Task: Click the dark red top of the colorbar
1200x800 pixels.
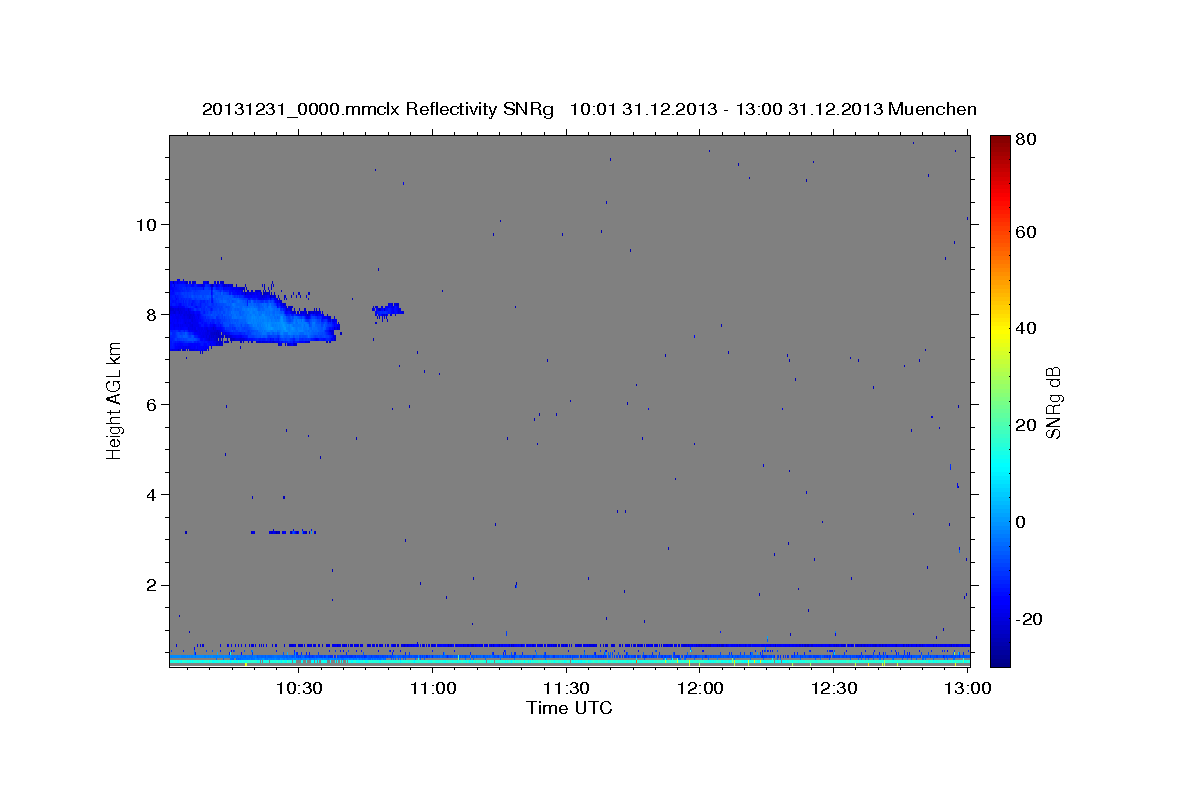Action: point(1000,141)
